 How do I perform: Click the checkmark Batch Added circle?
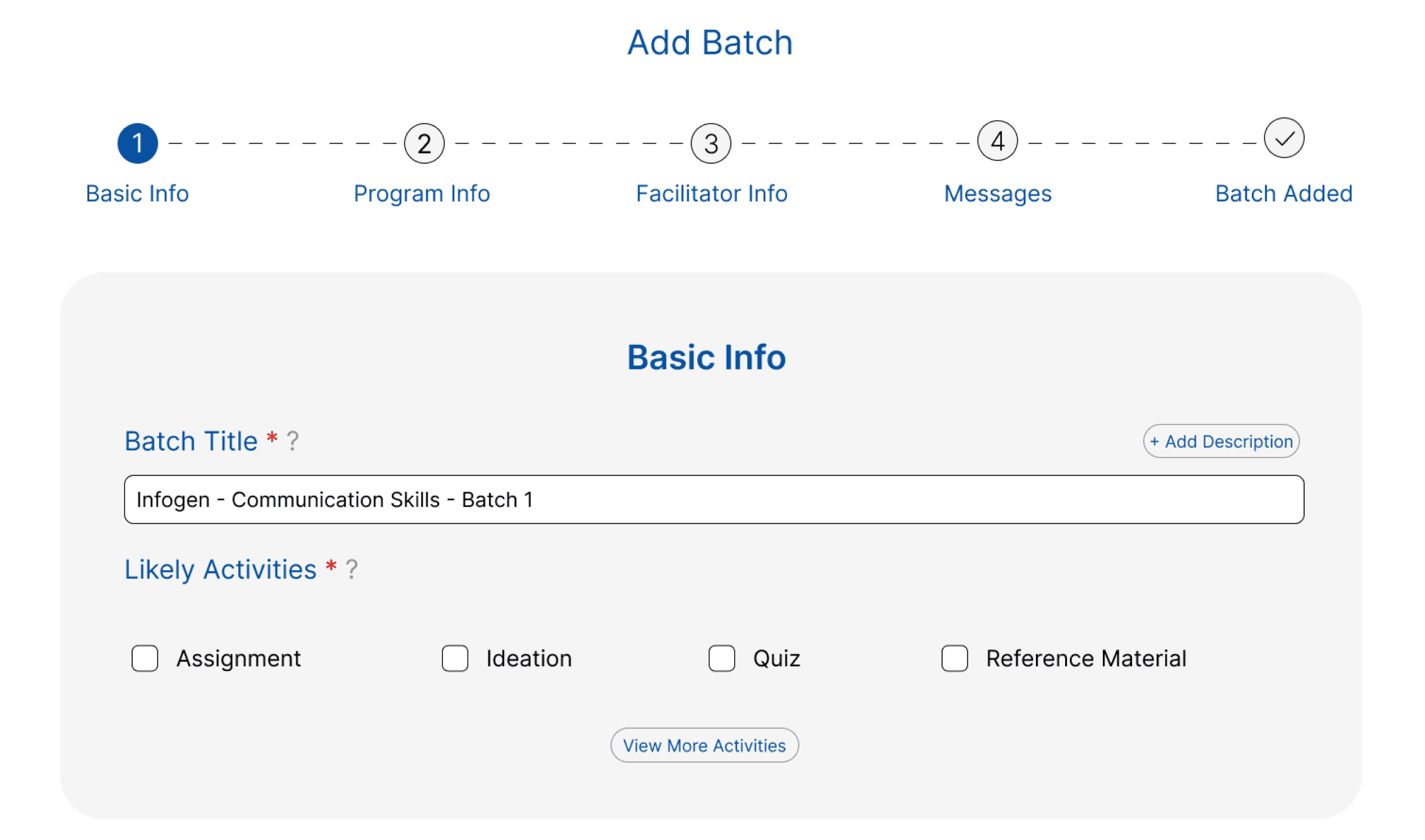click(1284, 139)
